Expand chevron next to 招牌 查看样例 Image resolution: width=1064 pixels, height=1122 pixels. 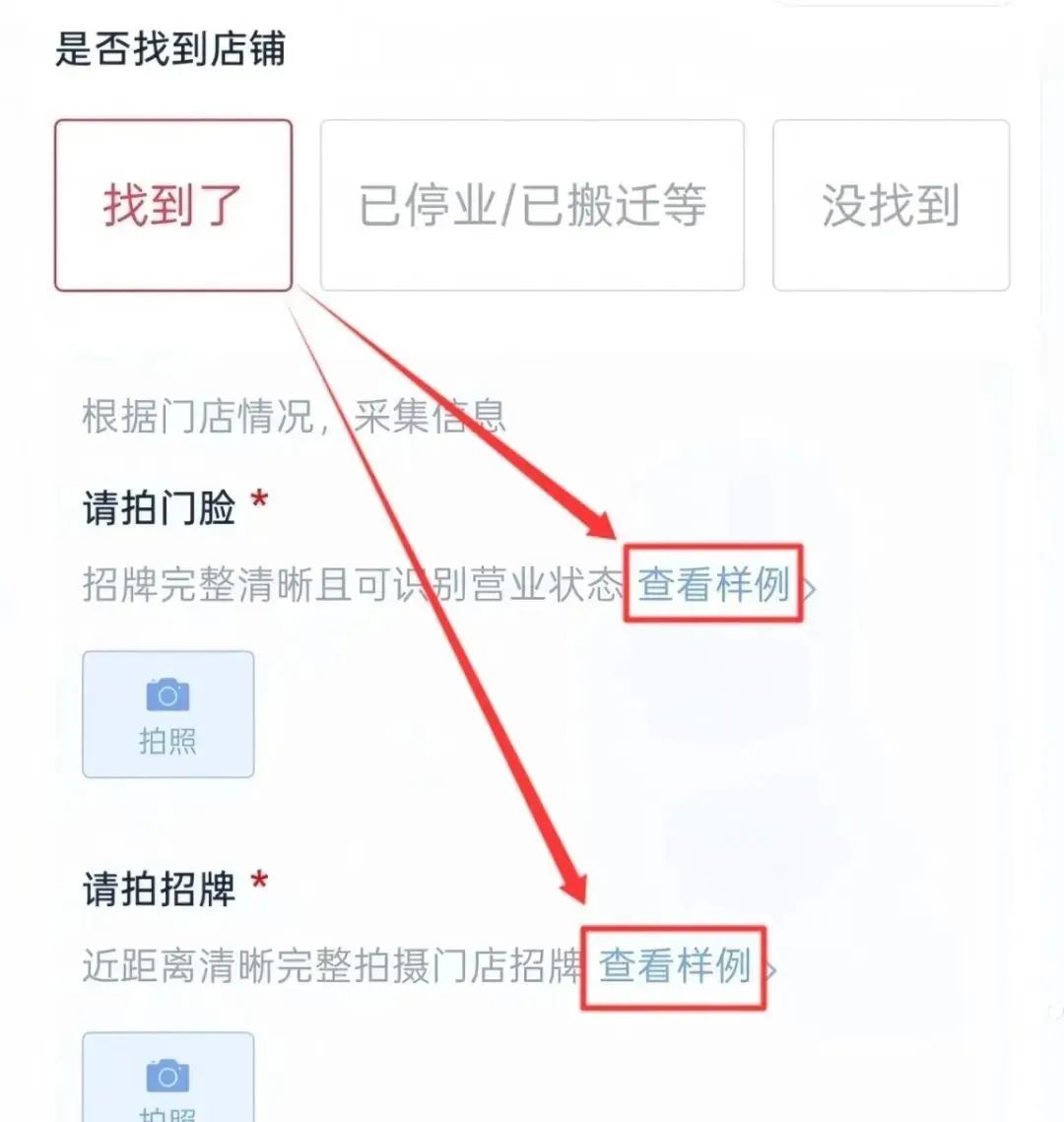tap(770, 970)
